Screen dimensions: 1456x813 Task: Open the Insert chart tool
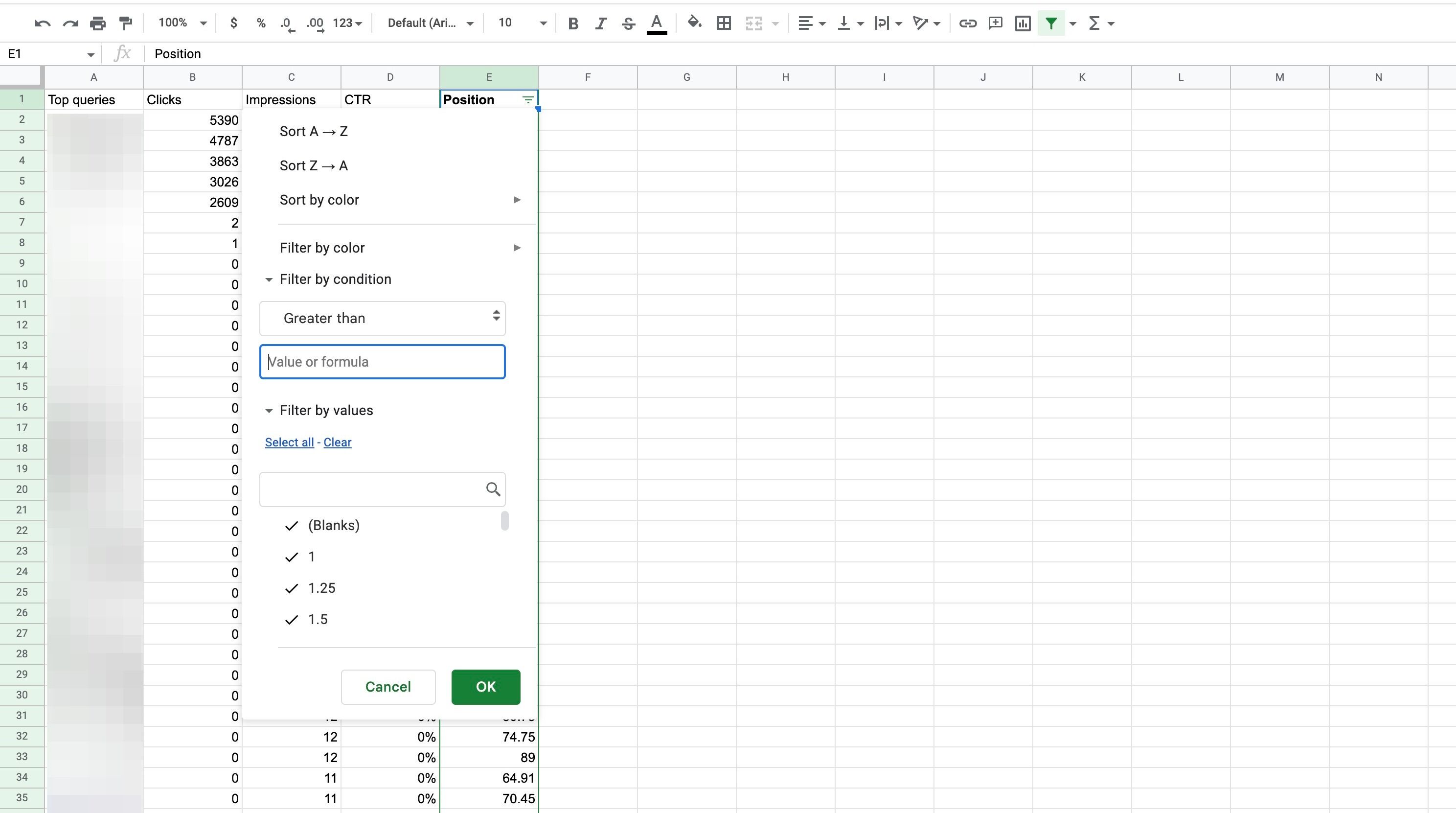1023,23
